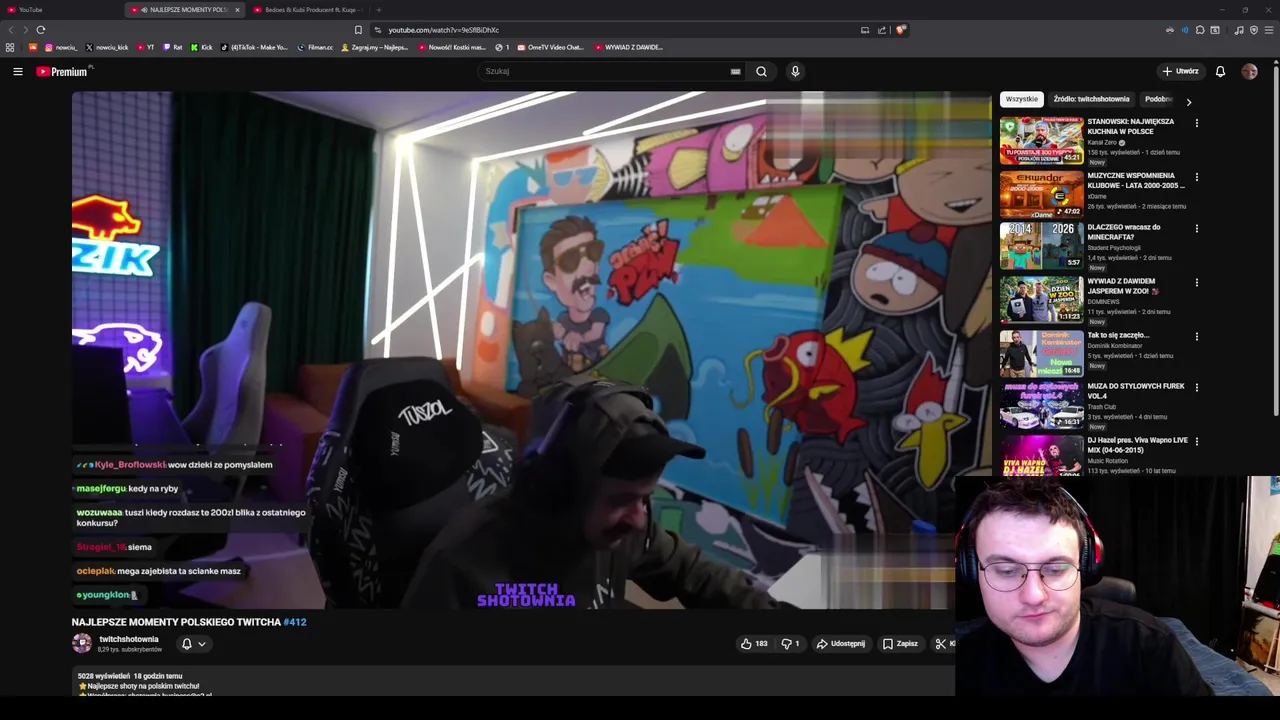Screen dimensions: 1280x720
Task: Open the twitchshotownia channel name link
Action: [x=129, y=639]
